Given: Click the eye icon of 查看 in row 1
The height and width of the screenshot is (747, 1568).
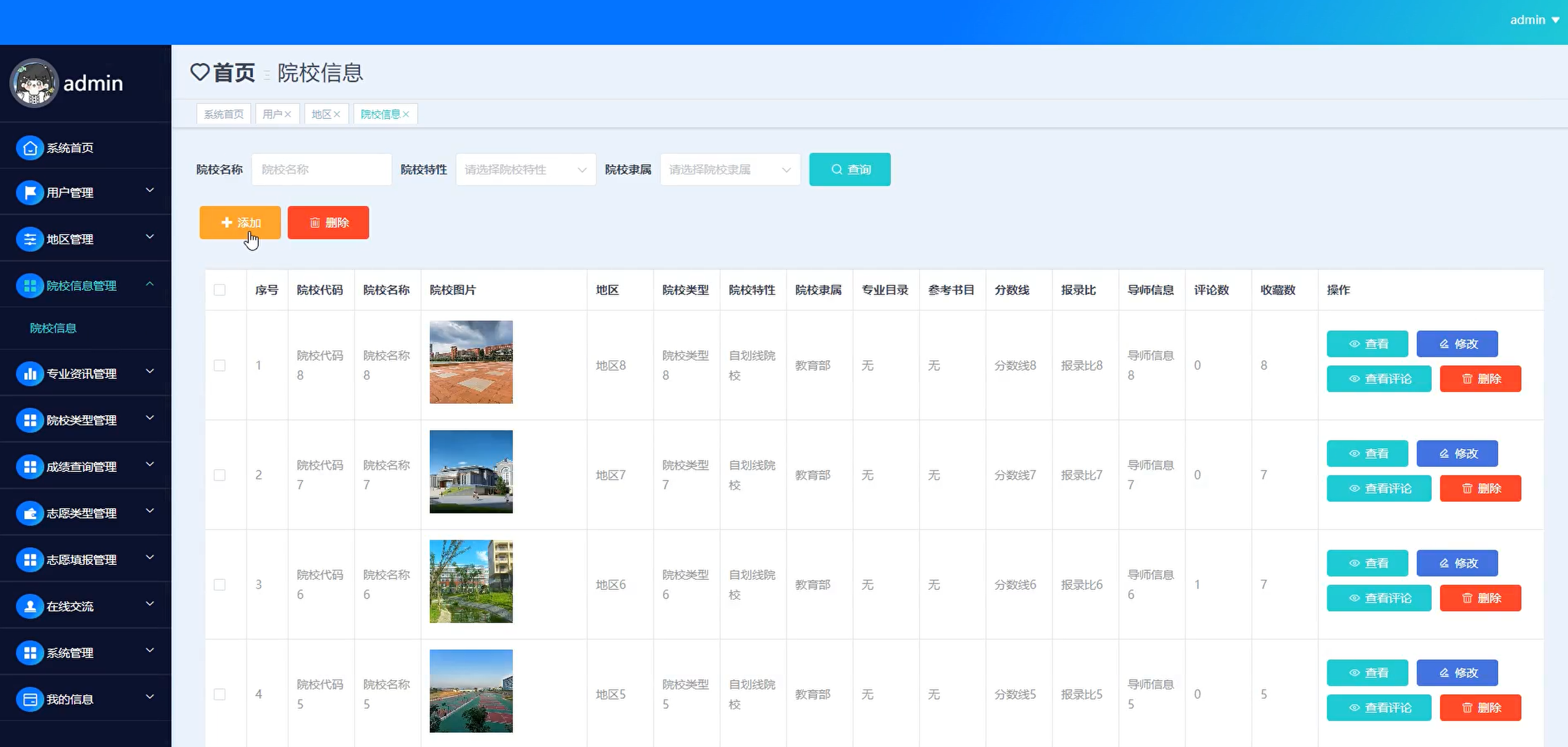Looking at the screenshot, I should click(1354, 344).
